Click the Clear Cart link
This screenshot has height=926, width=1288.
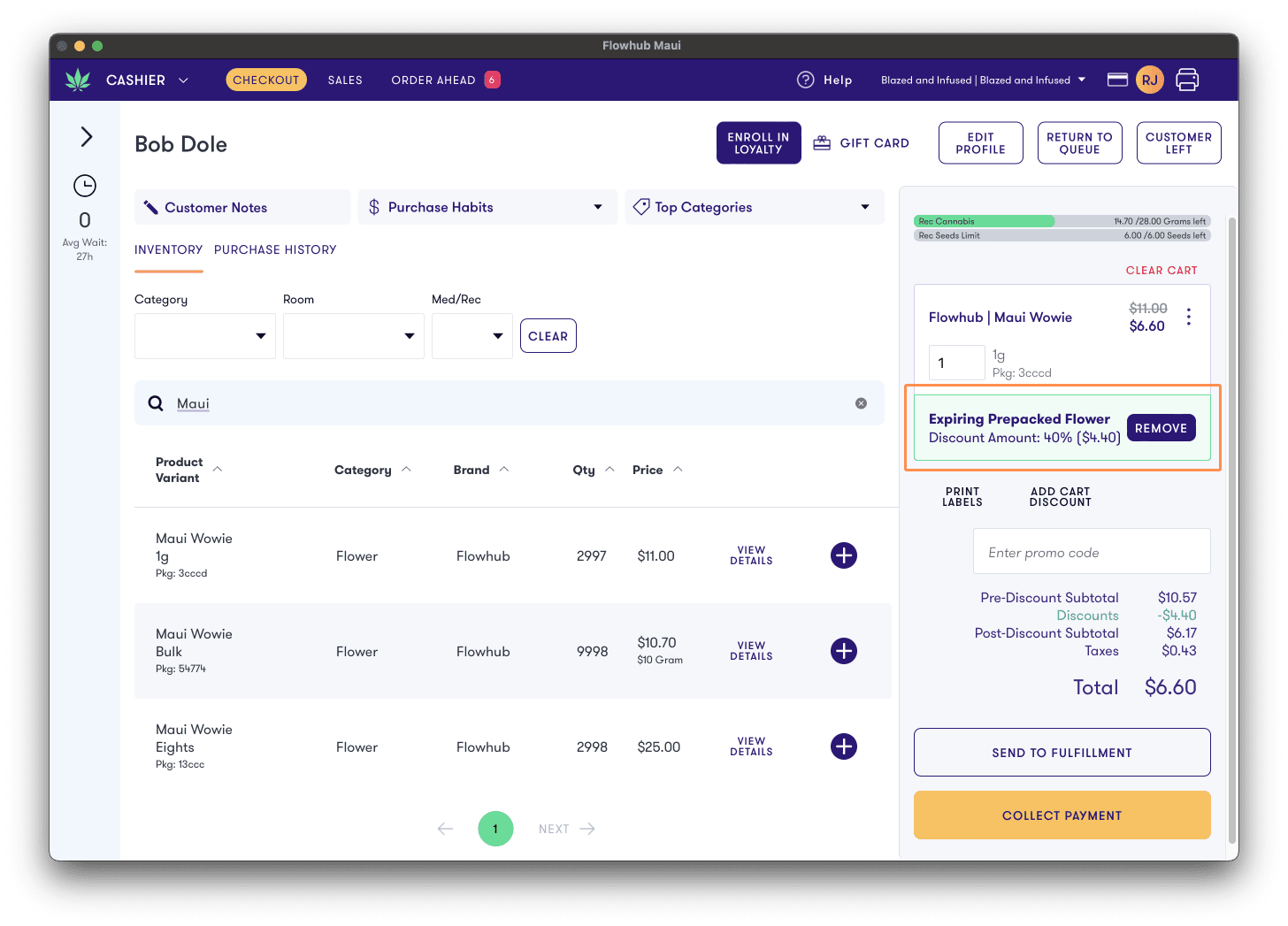(x=1161, y=271)
